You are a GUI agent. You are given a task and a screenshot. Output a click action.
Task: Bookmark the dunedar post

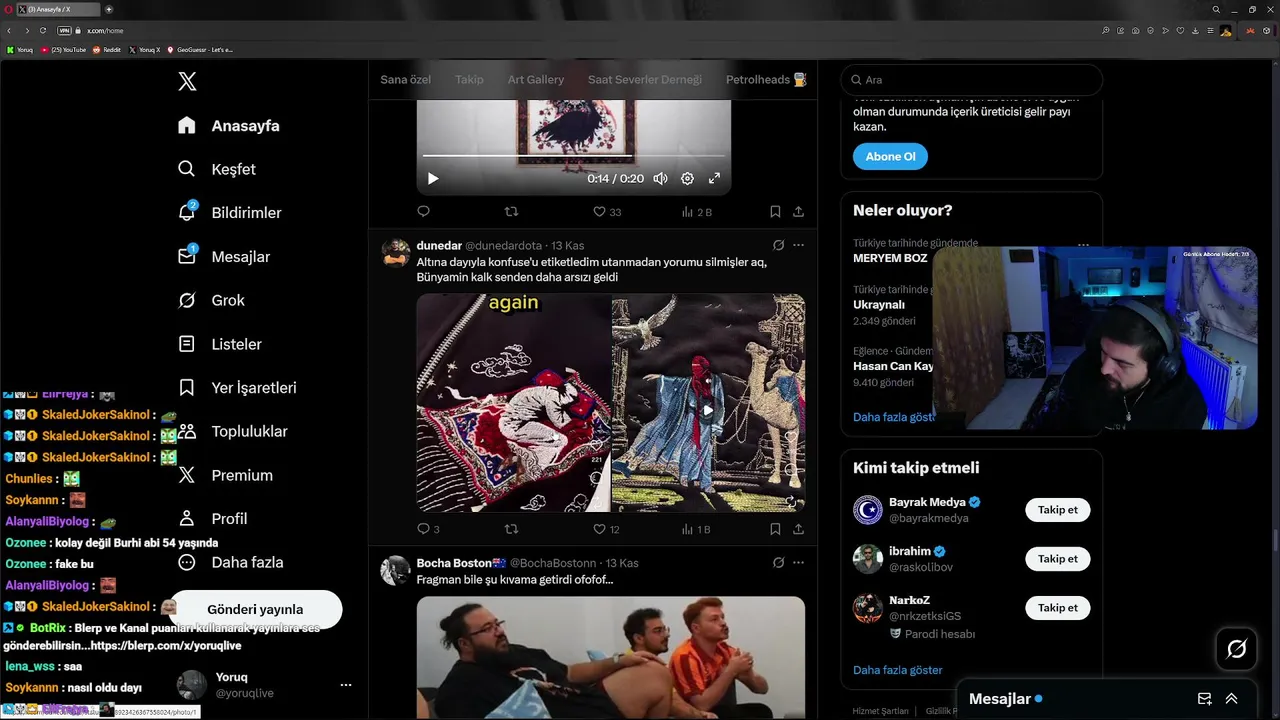tap(775, 529)
